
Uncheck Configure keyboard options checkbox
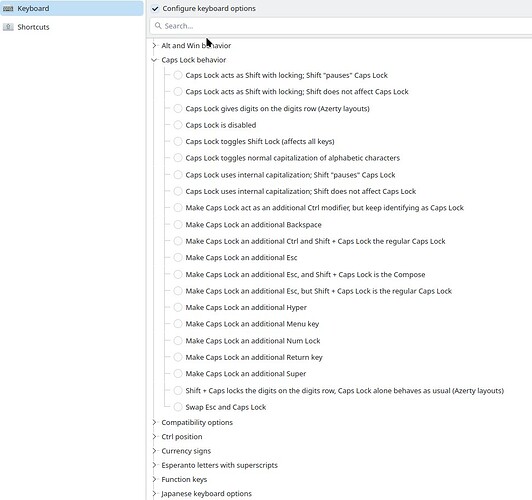tap(155, 8)
